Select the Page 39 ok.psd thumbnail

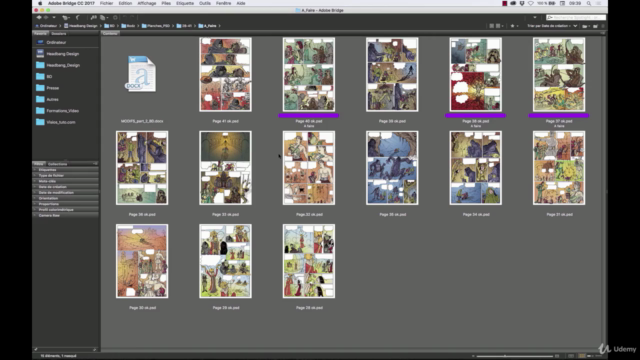(392, 74)
